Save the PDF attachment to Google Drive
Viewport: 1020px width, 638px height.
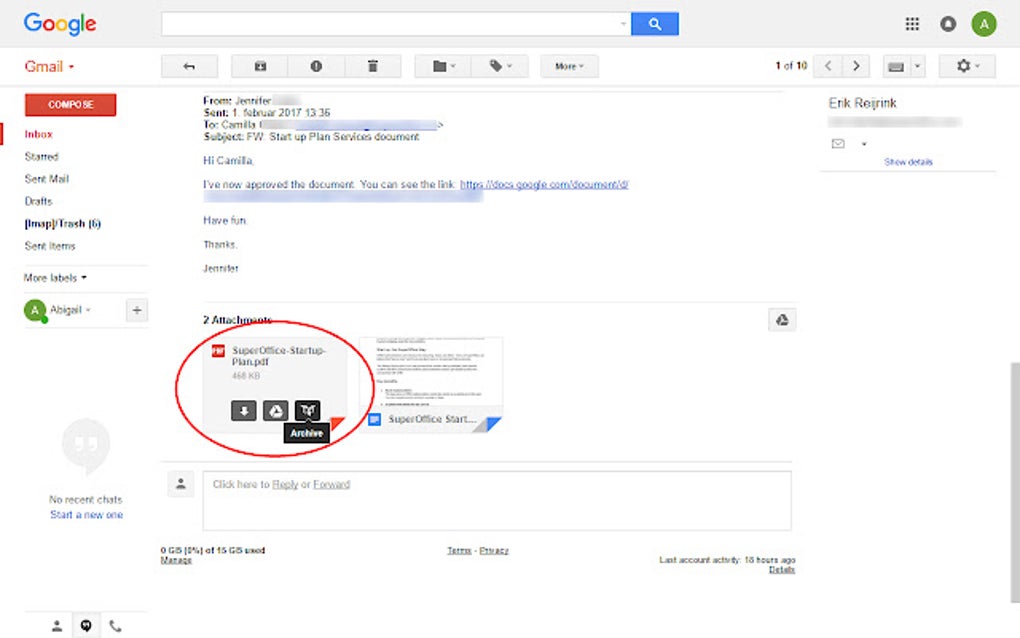click(x=275, y=410)
